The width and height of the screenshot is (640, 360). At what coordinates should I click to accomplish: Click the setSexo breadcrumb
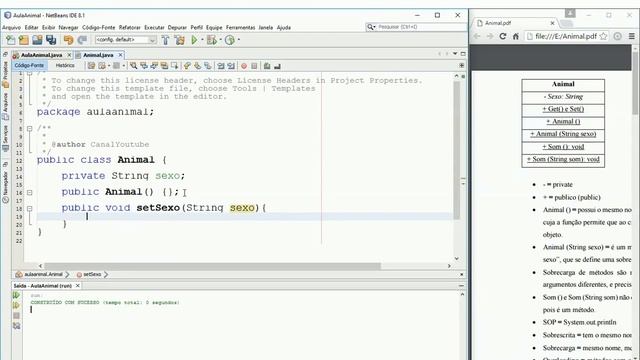coord(89,275)
